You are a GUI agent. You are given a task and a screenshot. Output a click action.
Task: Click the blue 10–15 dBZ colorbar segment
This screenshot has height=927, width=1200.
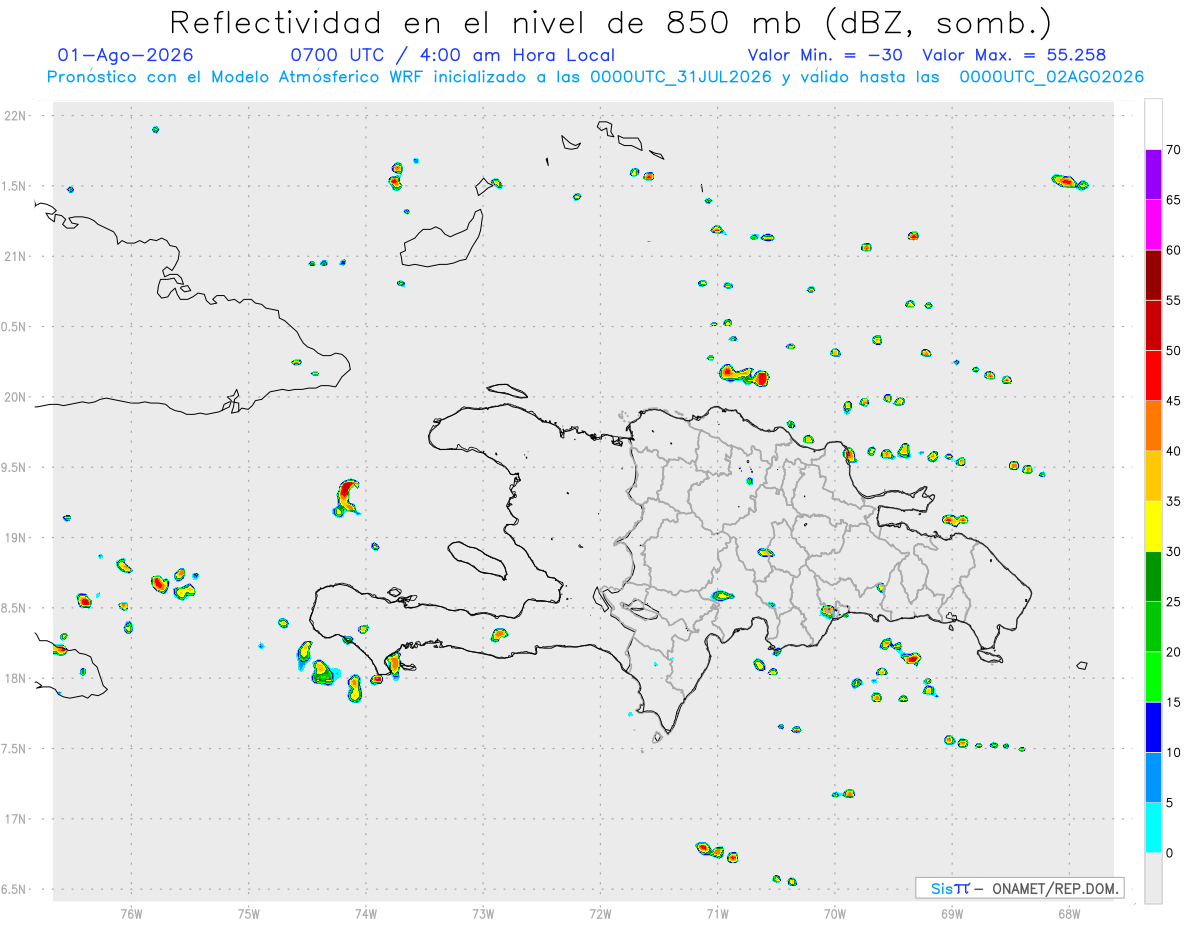coord(1153,727)
